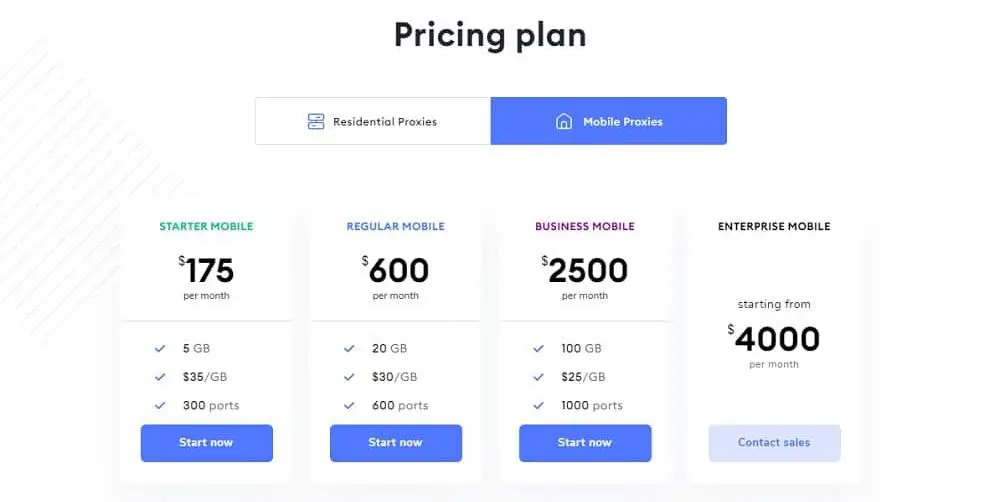Click checkmark icon beside 20 GB
The height and width of the screenshot is (502, 1000).
click(x=349, y=349)
